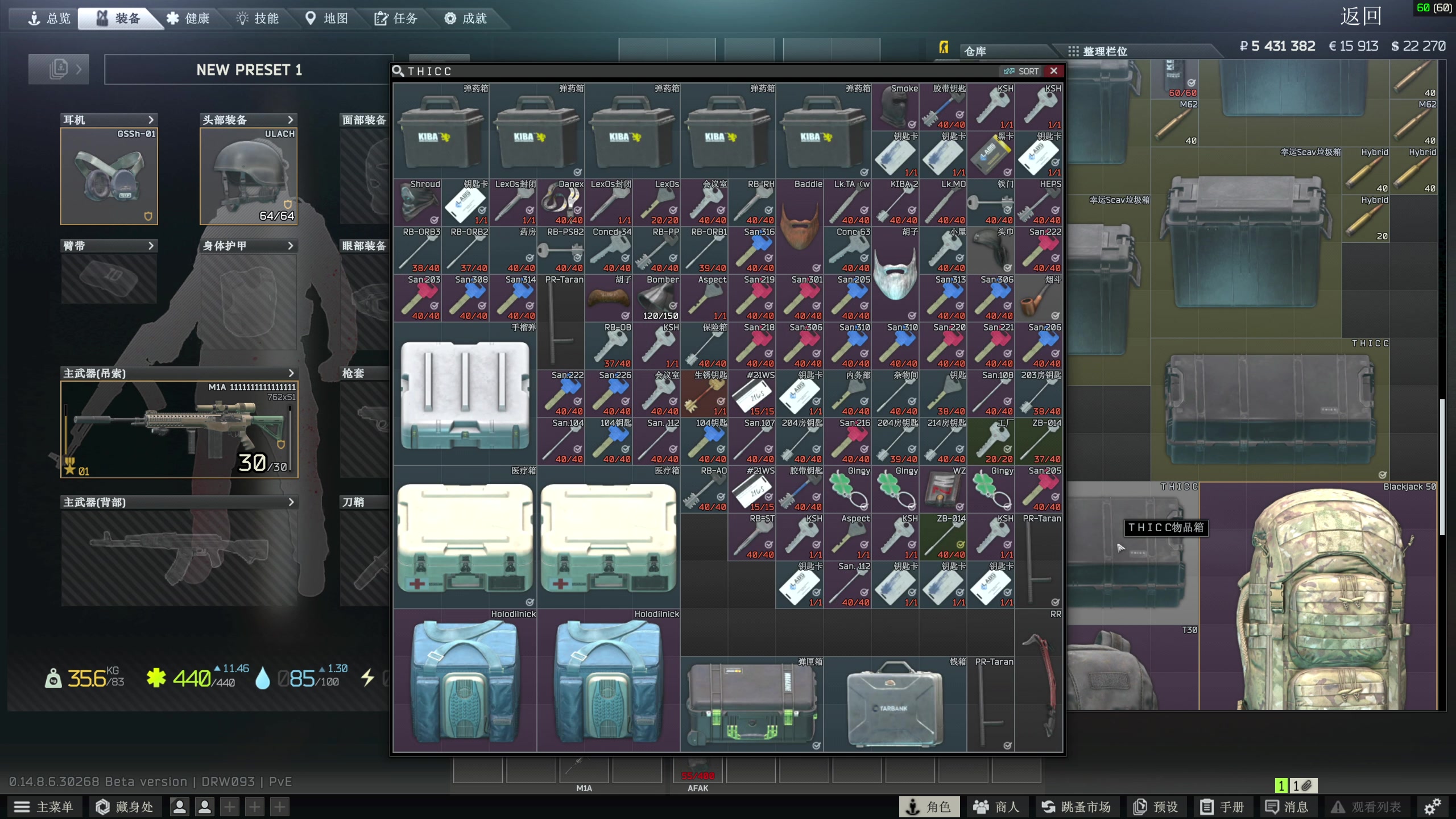Click the 返回 back button

point(1360,16)
